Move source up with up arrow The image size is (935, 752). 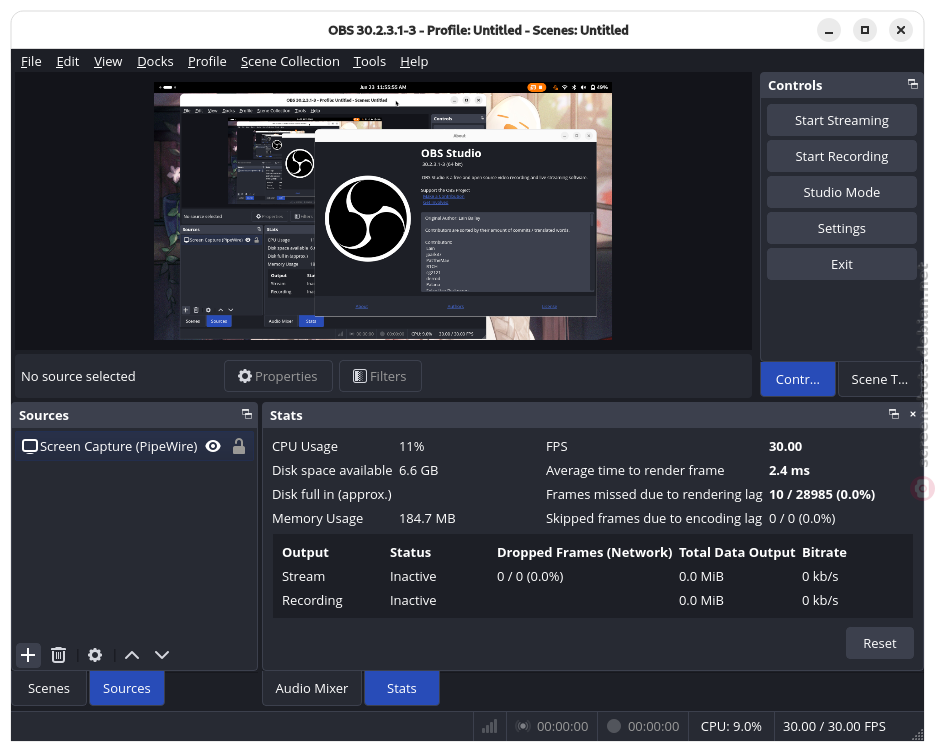pyautogui.click(x=132, y=655)
